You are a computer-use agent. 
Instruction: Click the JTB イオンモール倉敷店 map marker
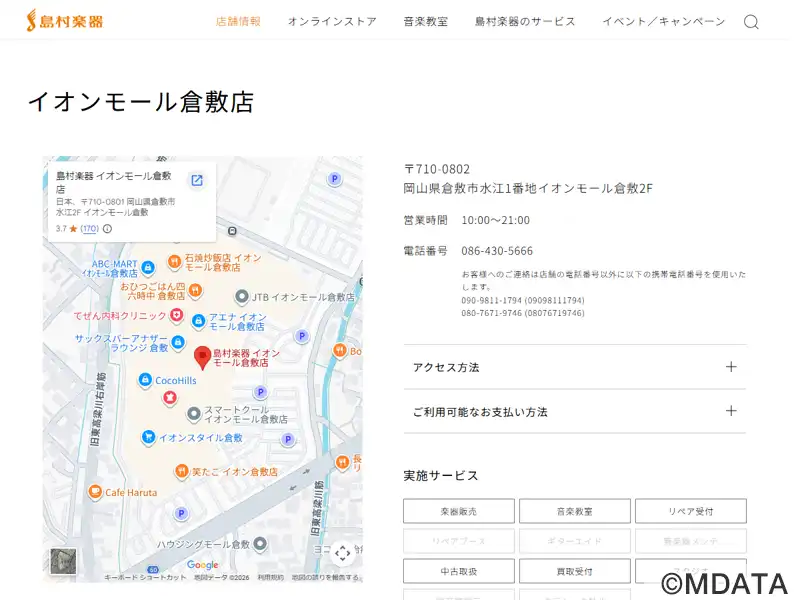click(241, 297)
